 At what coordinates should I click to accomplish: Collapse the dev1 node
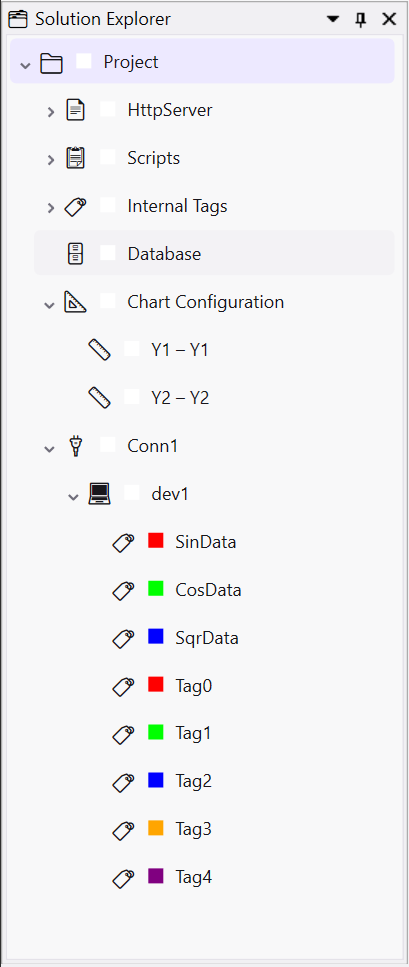(x=73, y=496)
